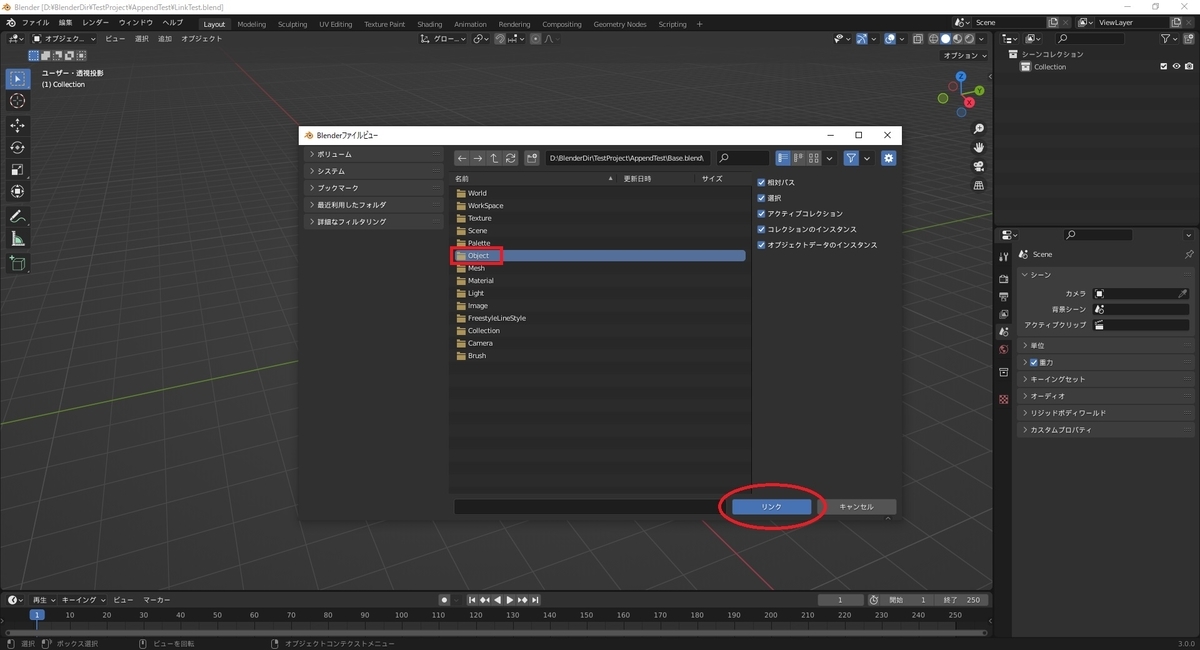Open the ファイル menu
This screenshot has width=1200, height=650.
[x=35, y=22]
